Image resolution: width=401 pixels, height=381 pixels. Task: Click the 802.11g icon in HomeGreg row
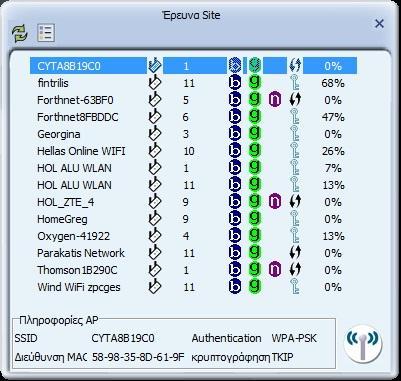pyautogui.click(x=255, y=219)
